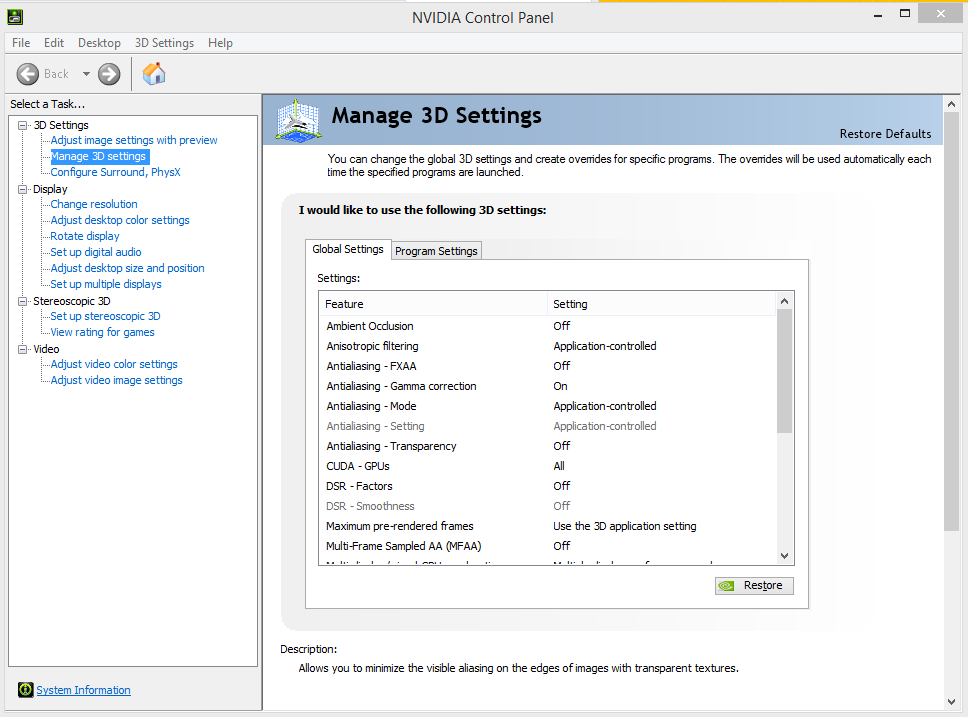Click the Feature column header
Image resolution: width=968 pixels, height=717 pixels.
[x=433, y=304]
